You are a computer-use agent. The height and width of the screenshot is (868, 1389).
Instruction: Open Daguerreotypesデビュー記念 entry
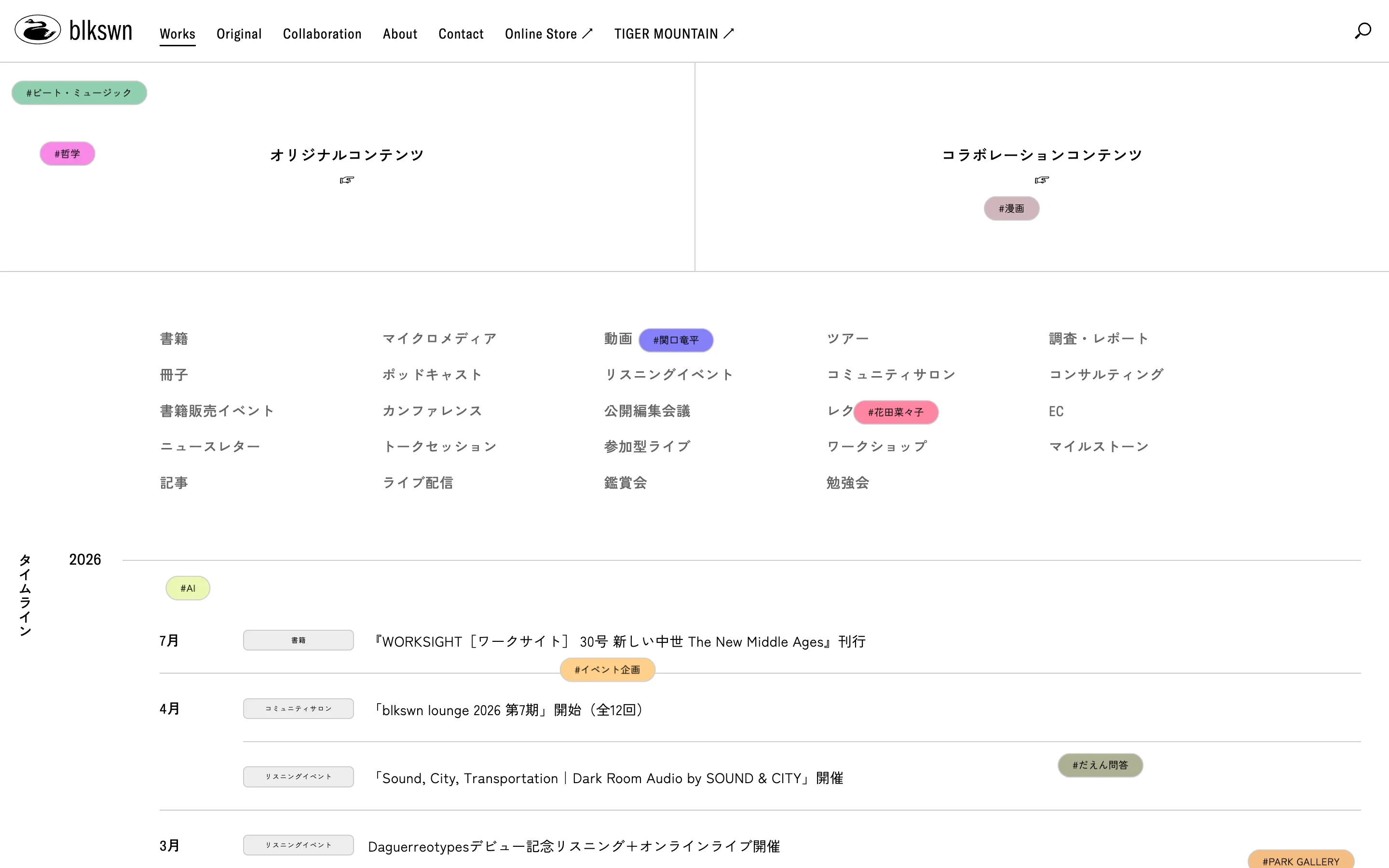pos(574,847)
